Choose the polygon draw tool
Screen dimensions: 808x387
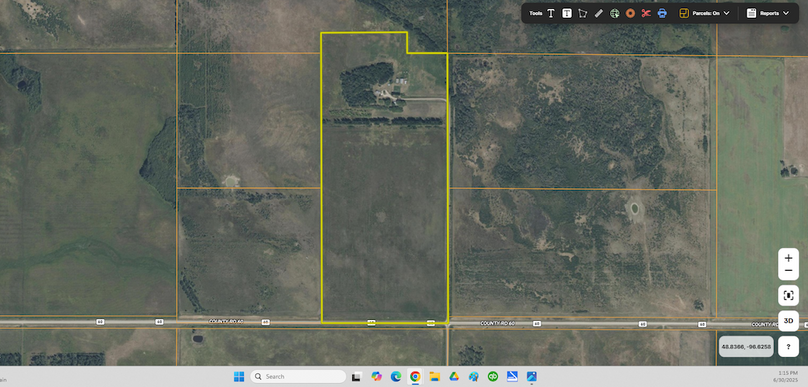pos(583,13)
